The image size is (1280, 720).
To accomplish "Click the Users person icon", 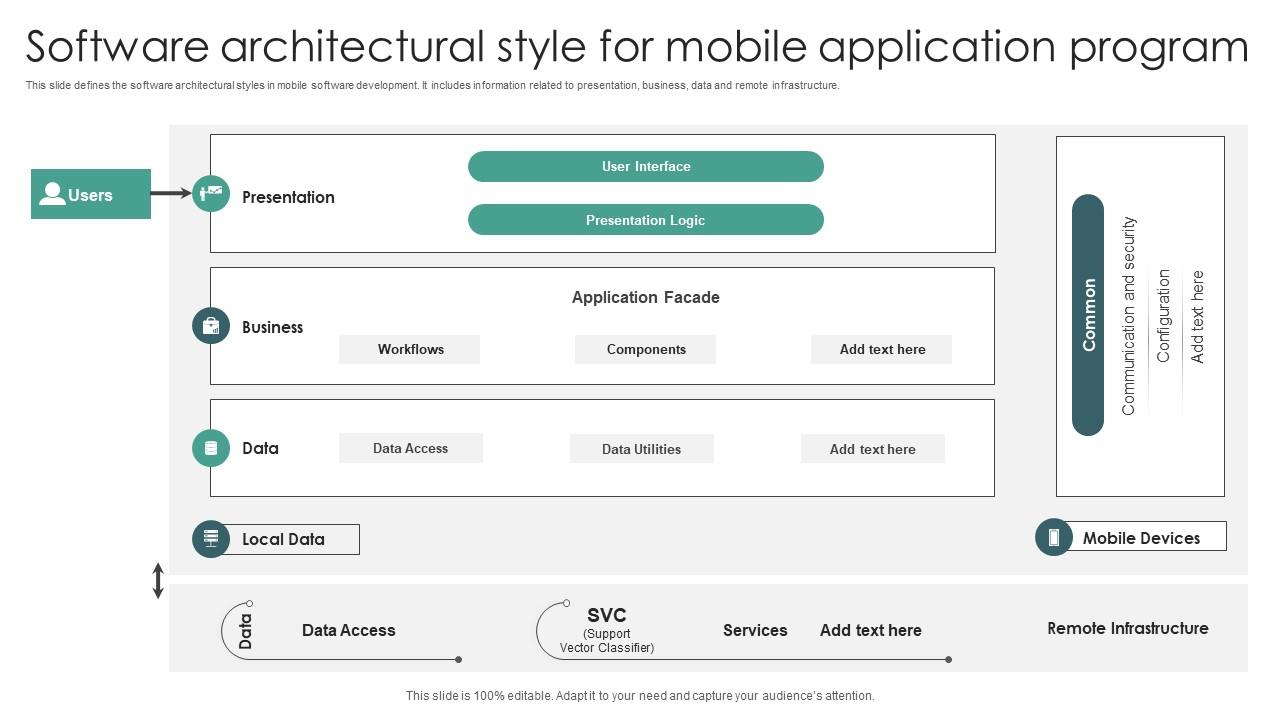I will coord(52,194).
